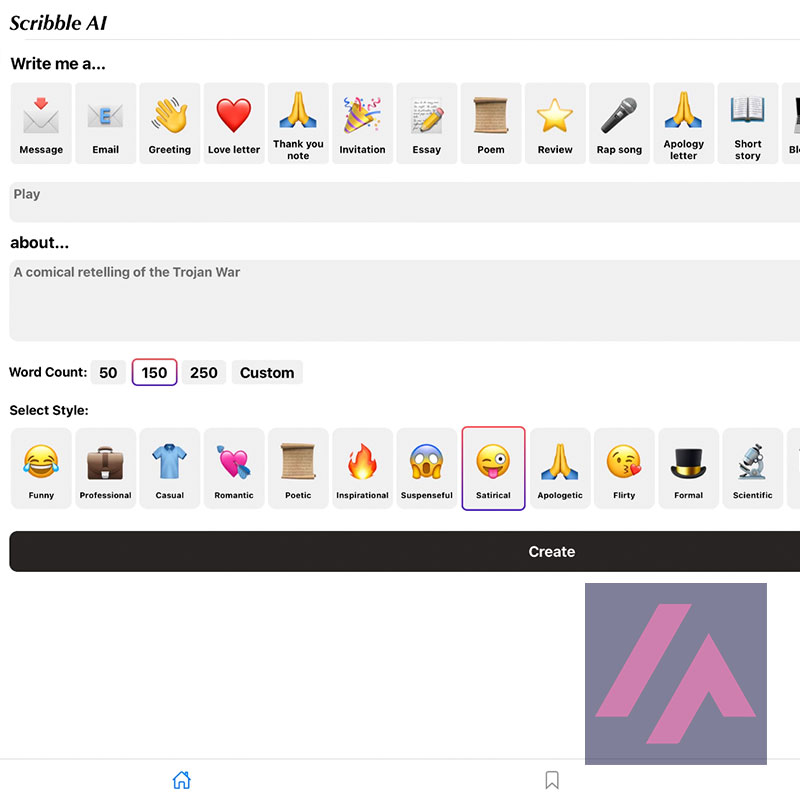Select the Inspirational fire style
Viewport: 800px width, 800px height.
(x=362, y=468)
